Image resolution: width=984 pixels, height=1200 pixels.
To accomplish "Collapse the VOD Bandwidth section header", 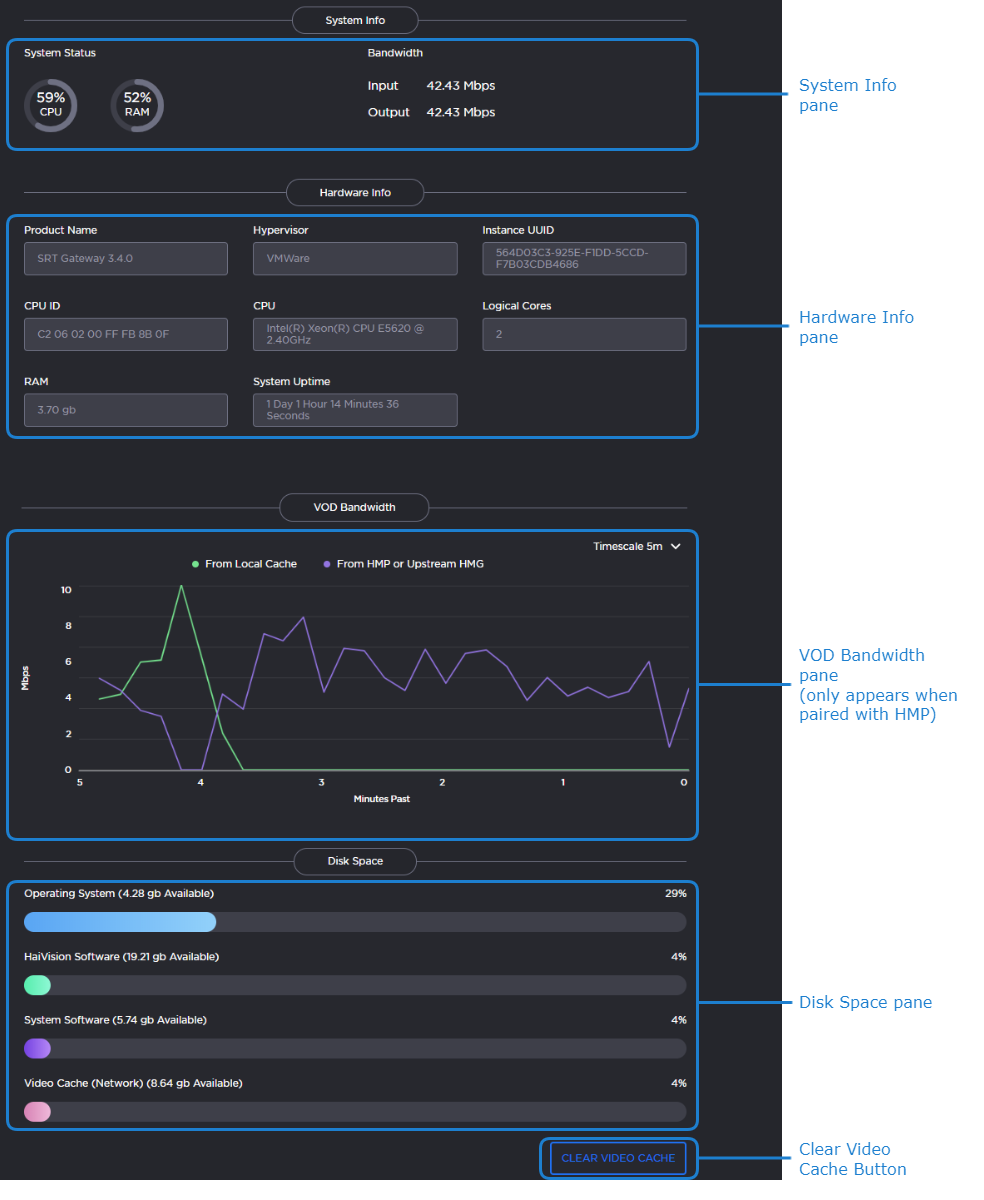I will [354, 507].
